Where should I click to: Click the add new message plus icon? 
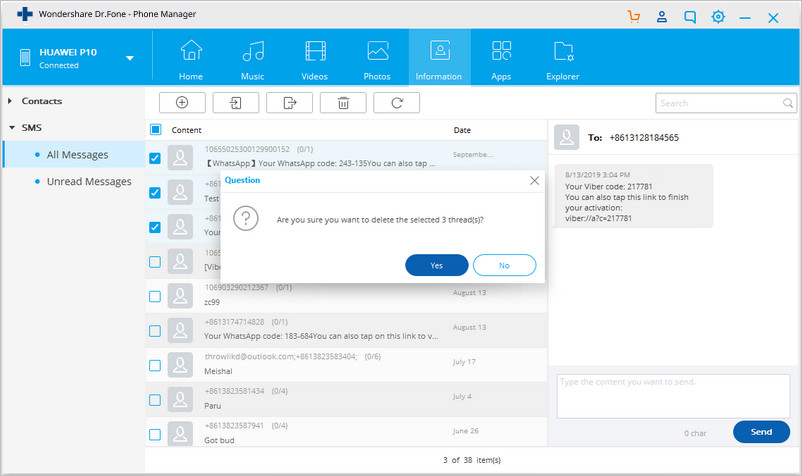point(182,103)
